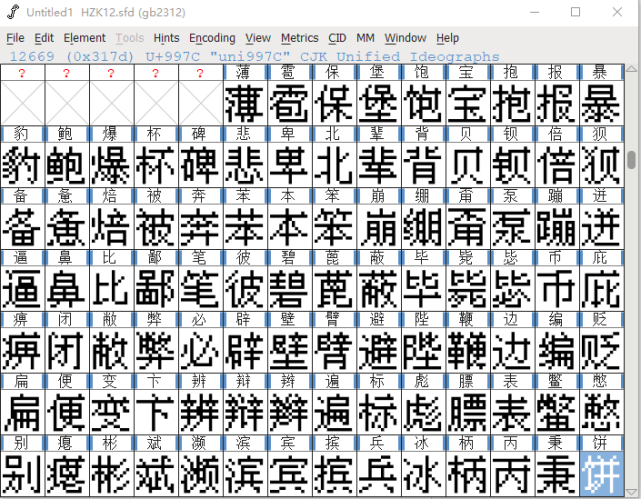Open the Element menu
The height and width of the screenshot is (499, 641).
click(x=84, y=38)
